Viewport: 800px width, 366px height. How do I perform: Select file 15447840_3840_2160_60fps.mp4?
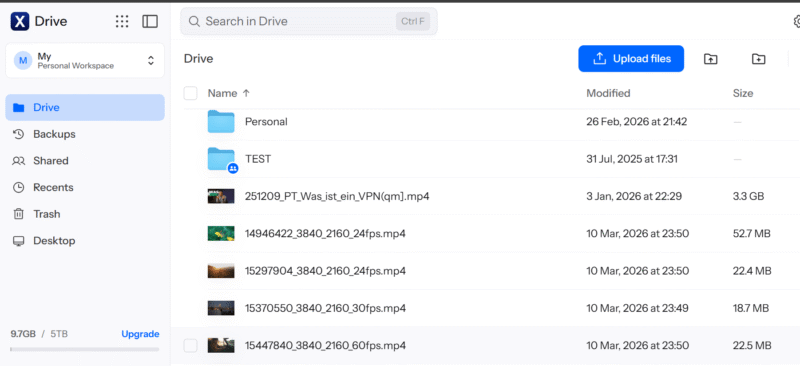click(326, 346)
